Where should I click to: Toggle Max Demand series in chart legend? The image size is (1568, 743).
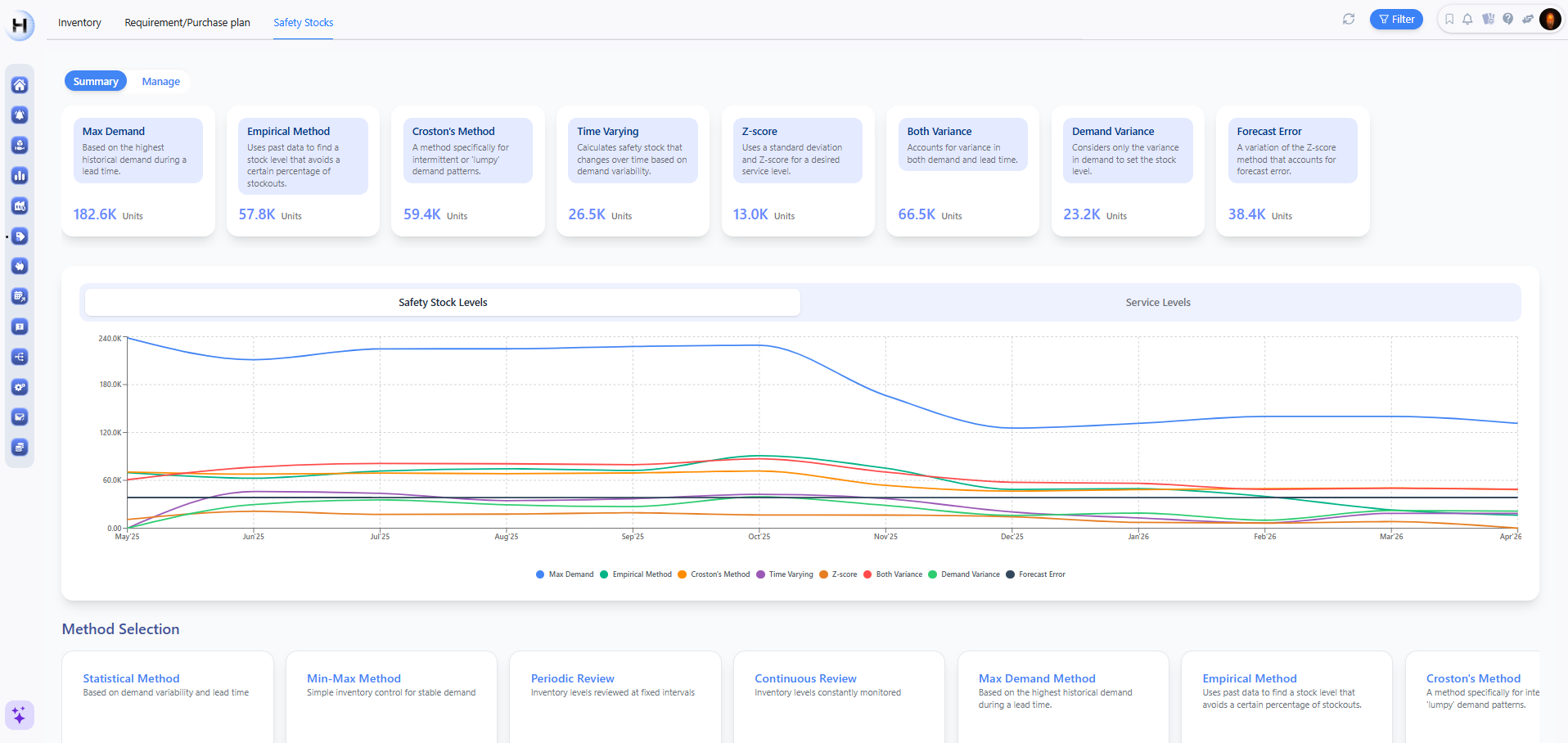[x=565, y=574]
